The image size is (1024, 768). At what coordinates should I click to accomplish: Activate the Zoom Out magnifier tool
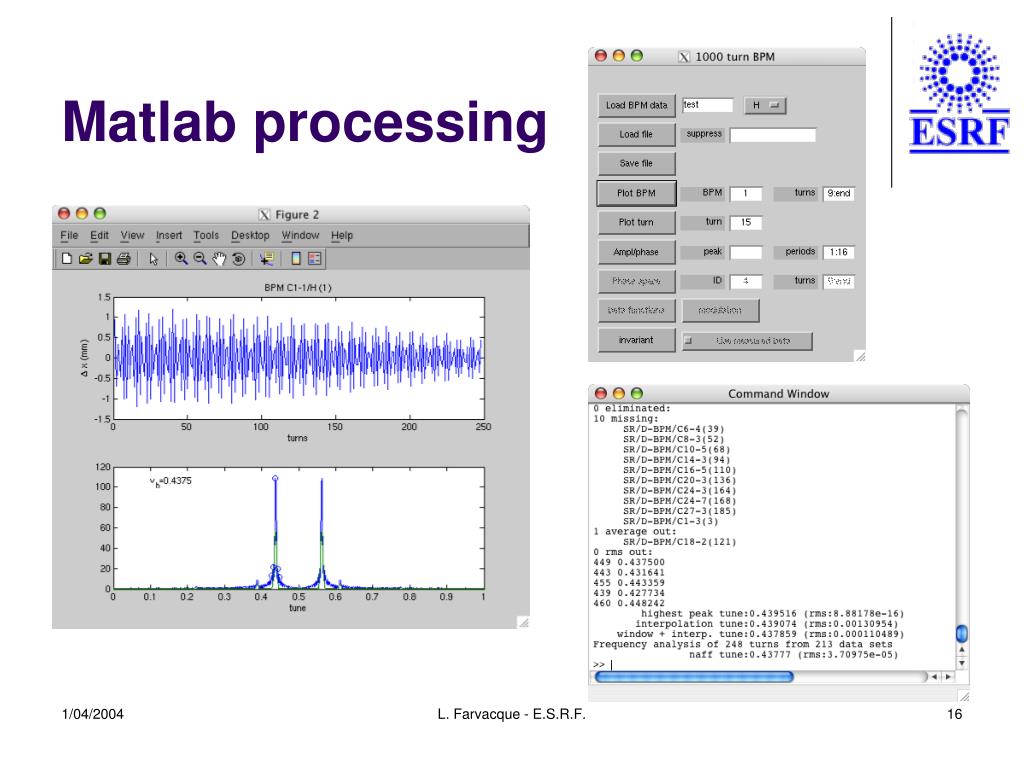[200, 259]
